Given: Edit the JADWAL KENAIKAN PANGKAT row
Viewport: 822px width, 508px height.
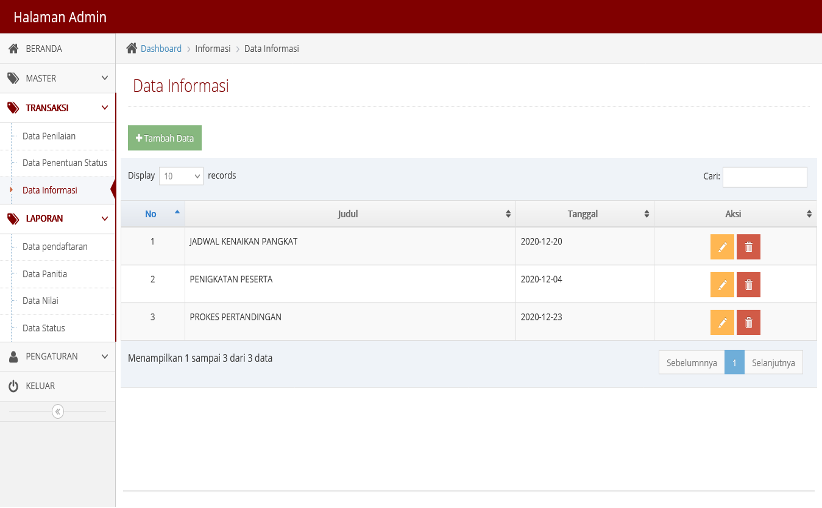Looking at the screenshot, I should click(x=722, y=247).
